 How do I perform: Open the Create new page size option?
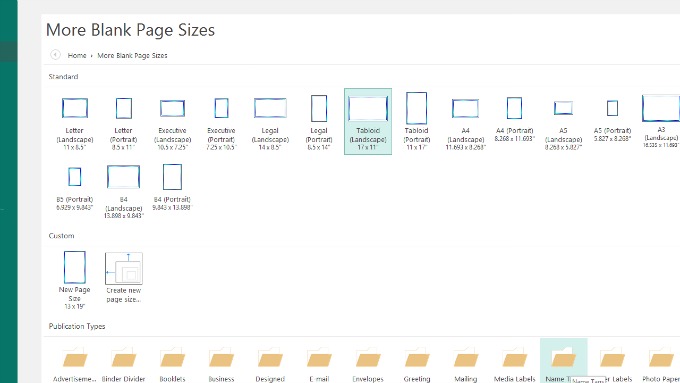[124, 278]
